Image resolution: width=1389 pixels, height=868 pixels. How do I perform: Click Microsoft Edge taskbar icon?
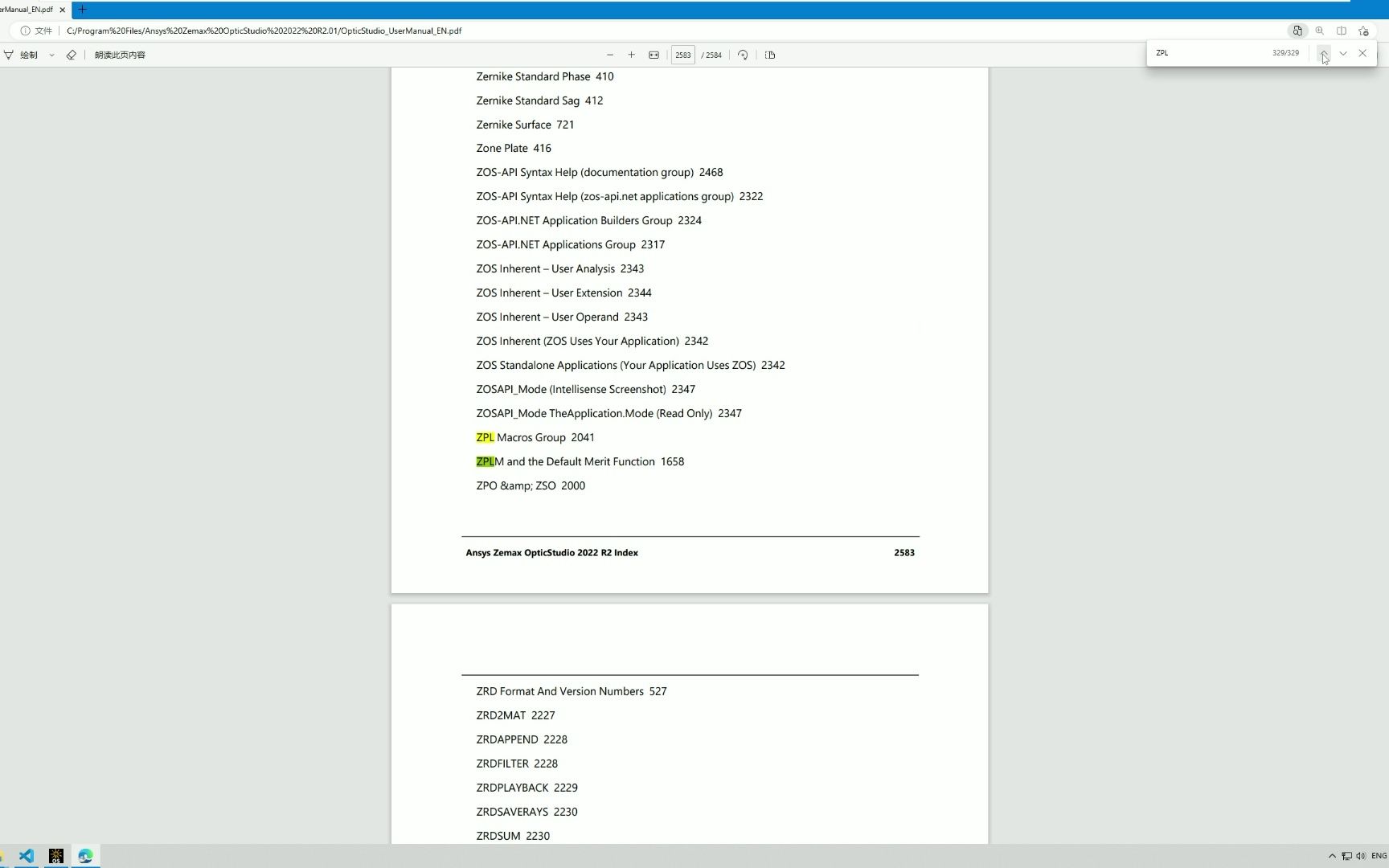click(85, 856)
